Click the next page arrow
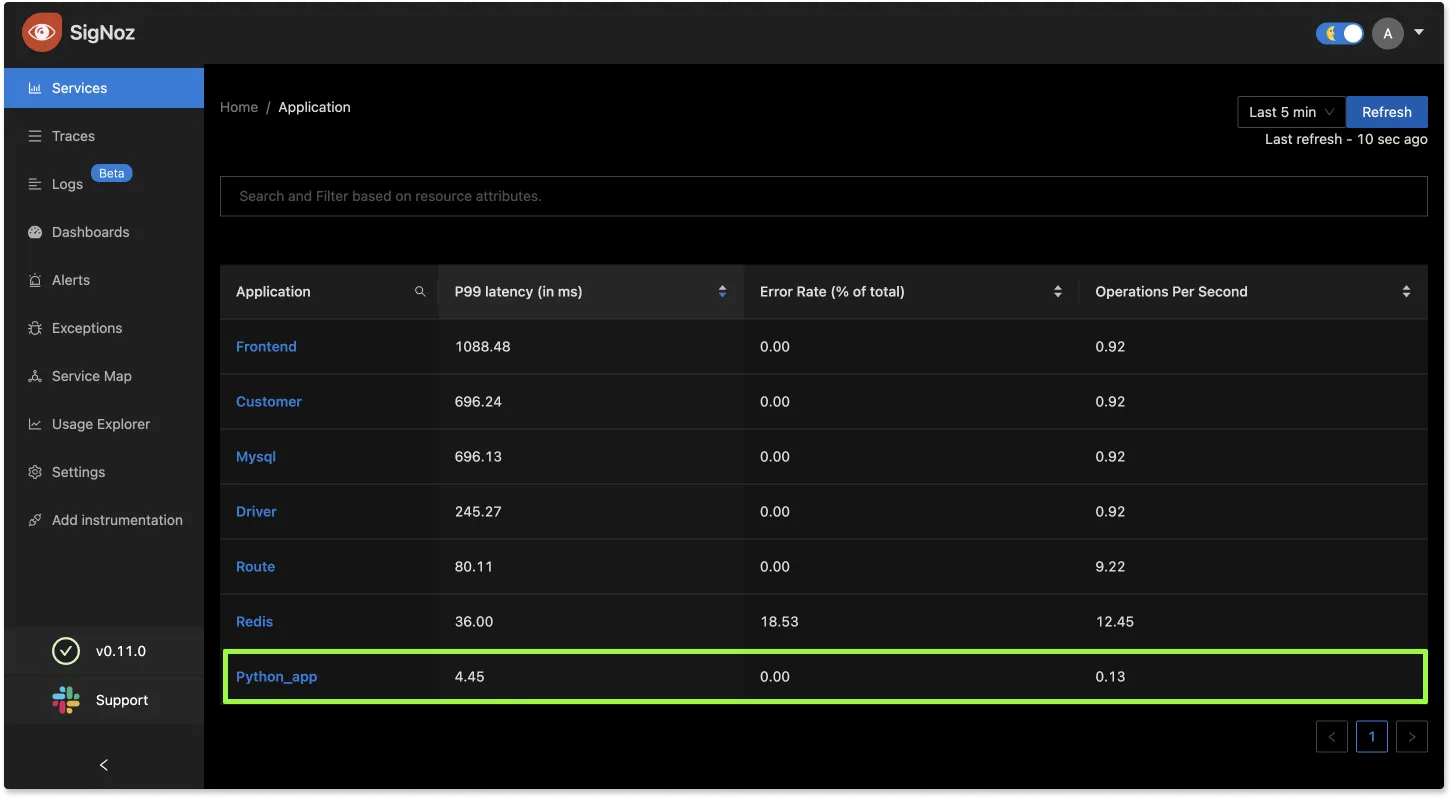Viewport: 1452px width, 799px height. (x=1412, y=737)
